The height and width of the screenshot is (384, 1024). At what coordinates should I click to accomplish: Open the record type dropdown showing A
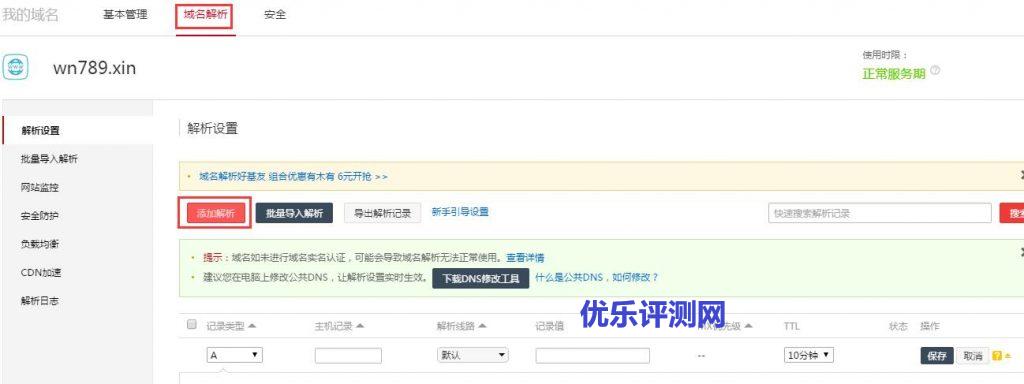click(235, 355)
